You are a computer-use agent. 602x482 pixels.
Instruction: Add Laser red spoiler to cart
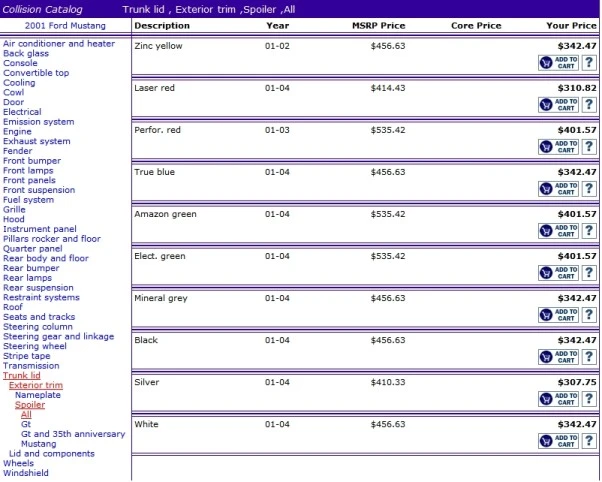pos(558,105)
